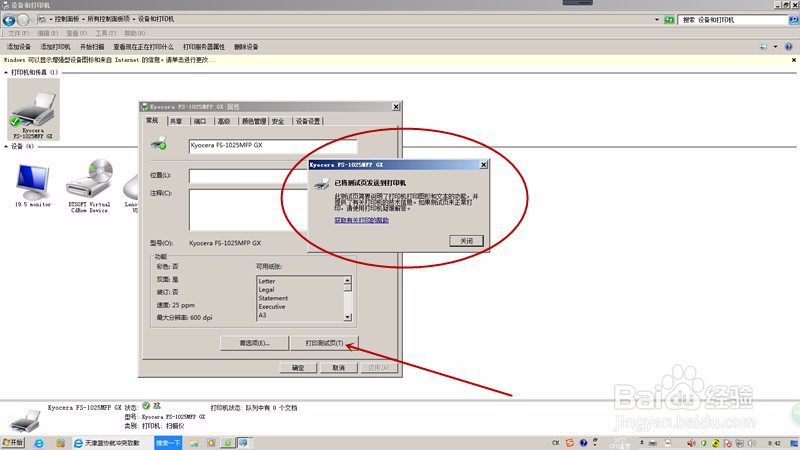This screenshot has height=450, width=800.
Task: Open the 帮助 menu
Action: [x=135, y=33]
